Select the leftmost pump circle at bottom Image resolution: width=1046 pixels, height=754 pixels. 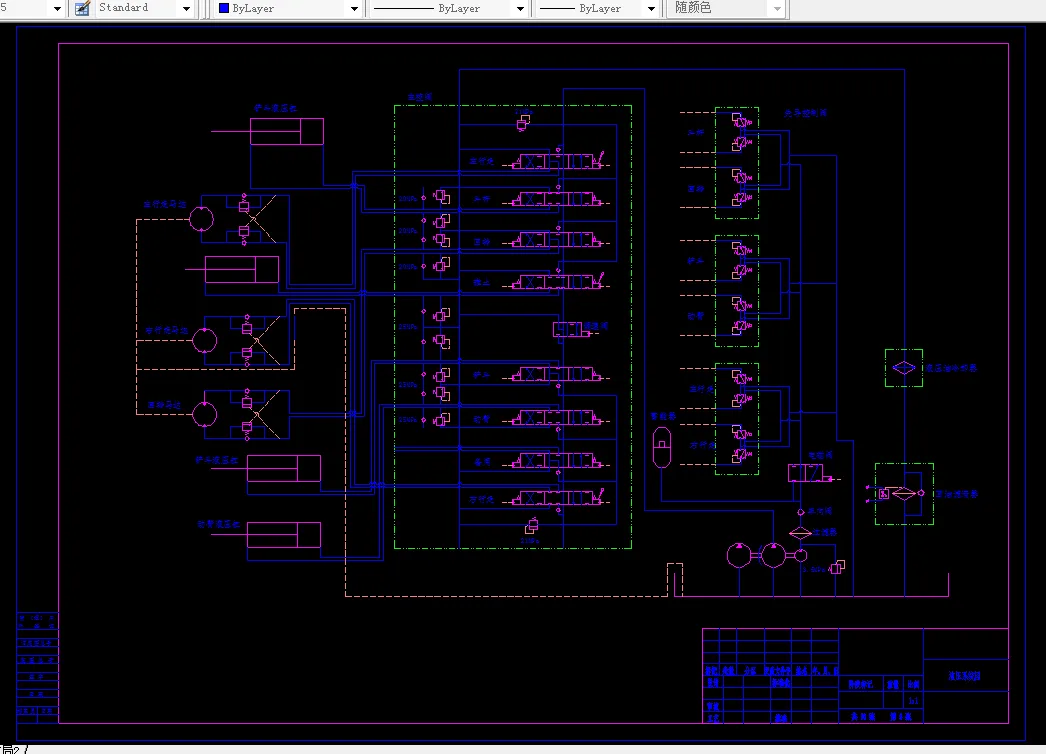click(x=739, y=555)
